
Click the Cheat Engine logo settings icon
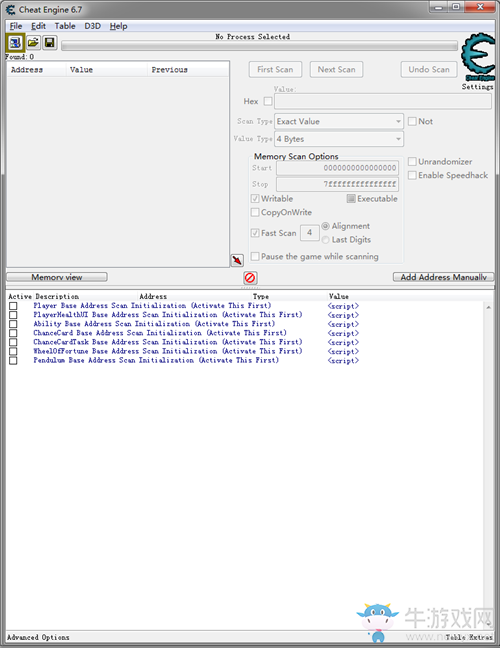(478, 58)
